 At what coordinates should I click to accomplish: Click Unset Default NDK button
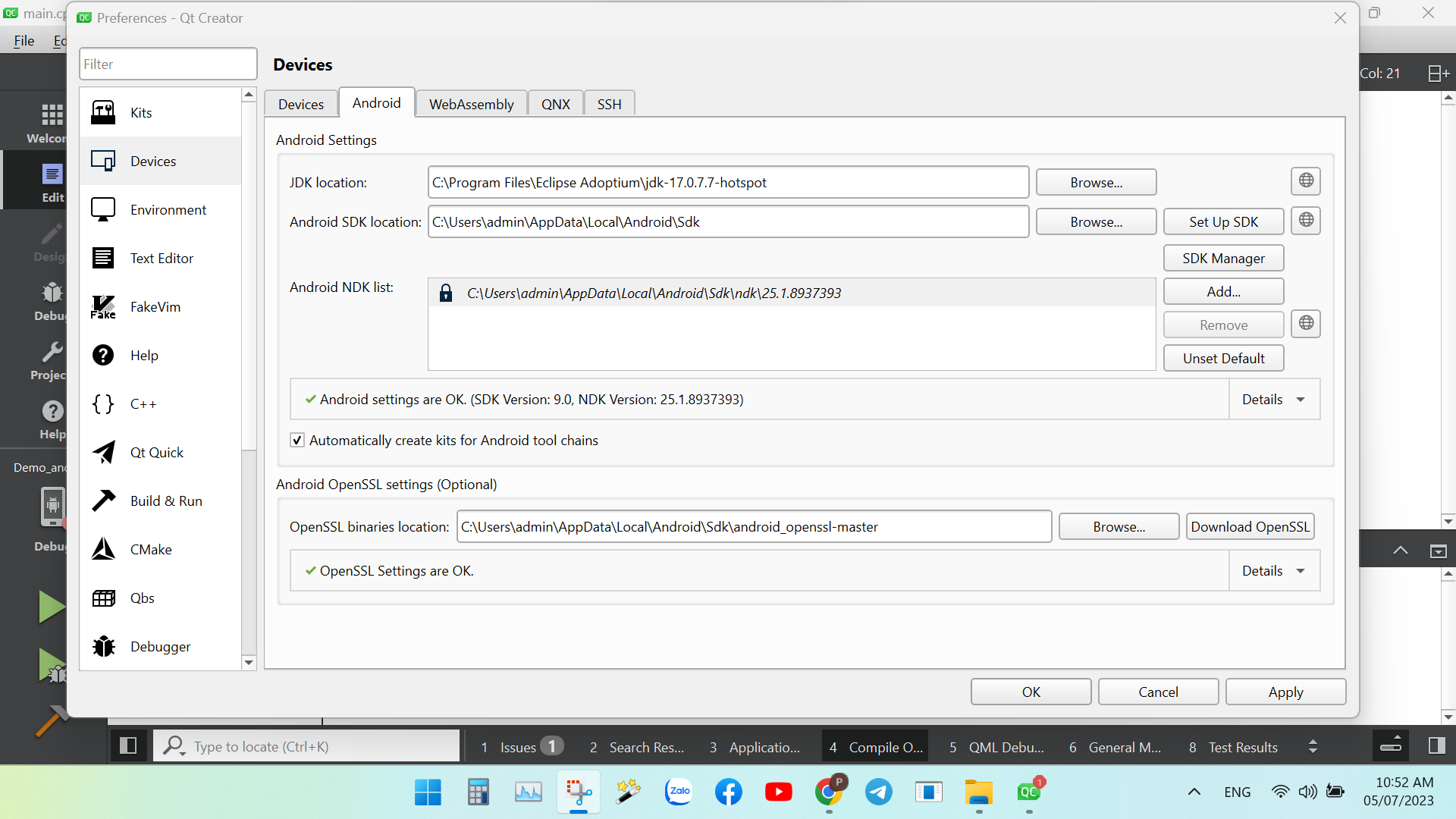click(x=1223, y=359)
